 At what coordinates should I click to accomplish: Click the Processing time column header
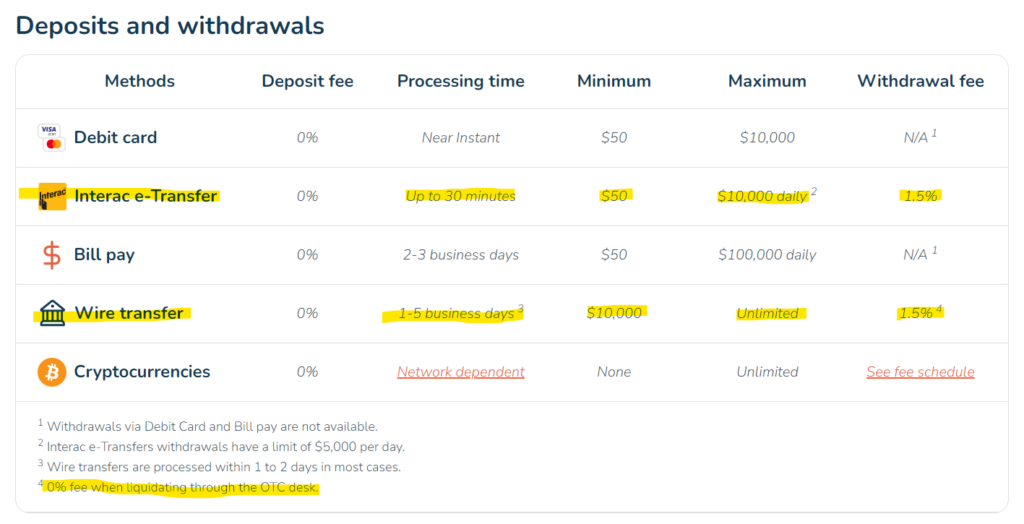[x=460, y=81]
